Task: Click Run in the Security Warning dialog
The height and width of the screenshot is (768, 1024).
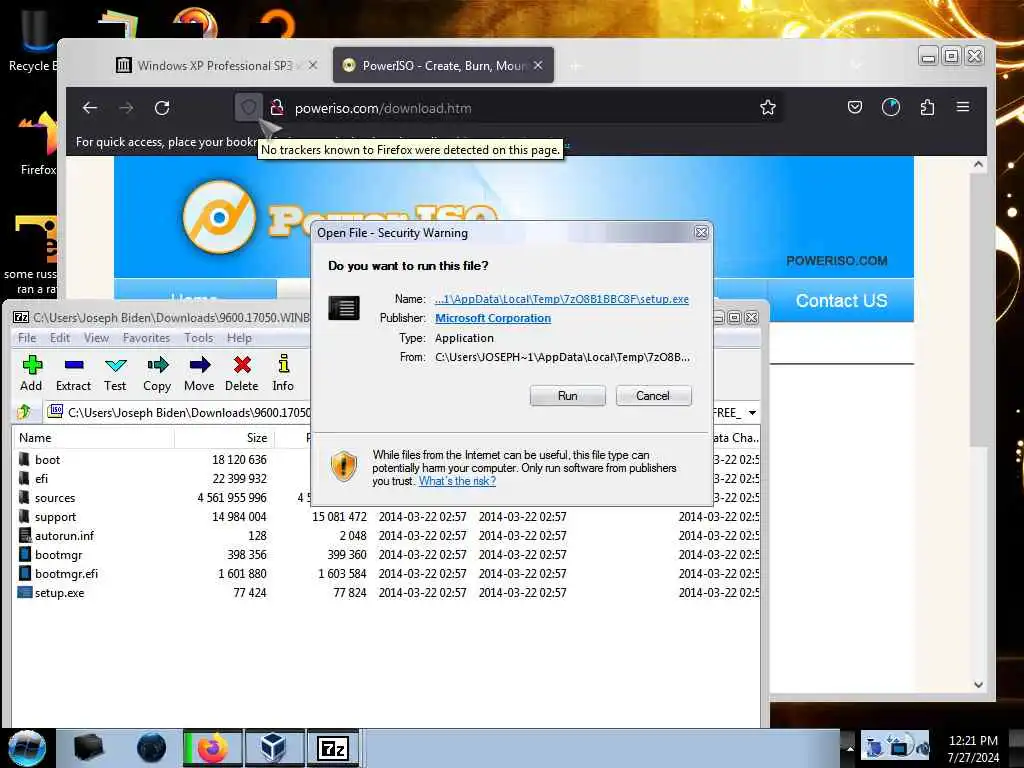Action: [x=568, y=396]
